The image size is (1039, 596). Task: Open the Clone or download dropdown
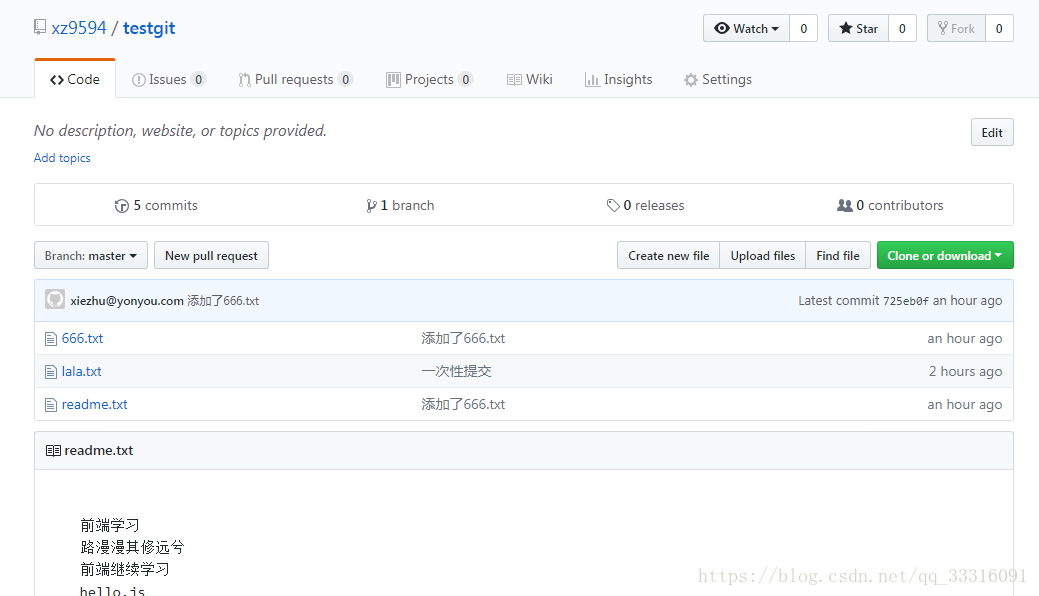945,256
